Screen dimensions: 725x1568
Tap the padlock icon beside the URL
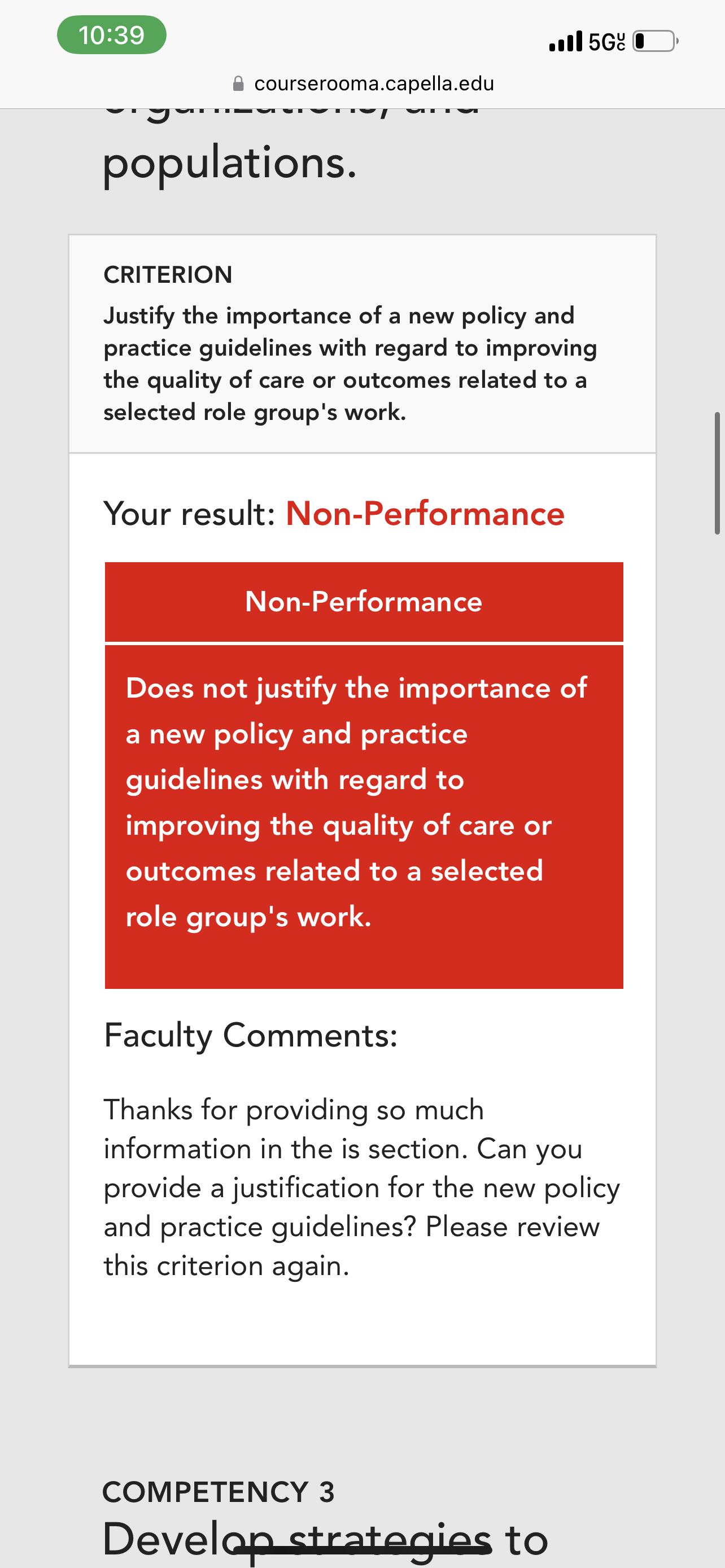(239, 84)
